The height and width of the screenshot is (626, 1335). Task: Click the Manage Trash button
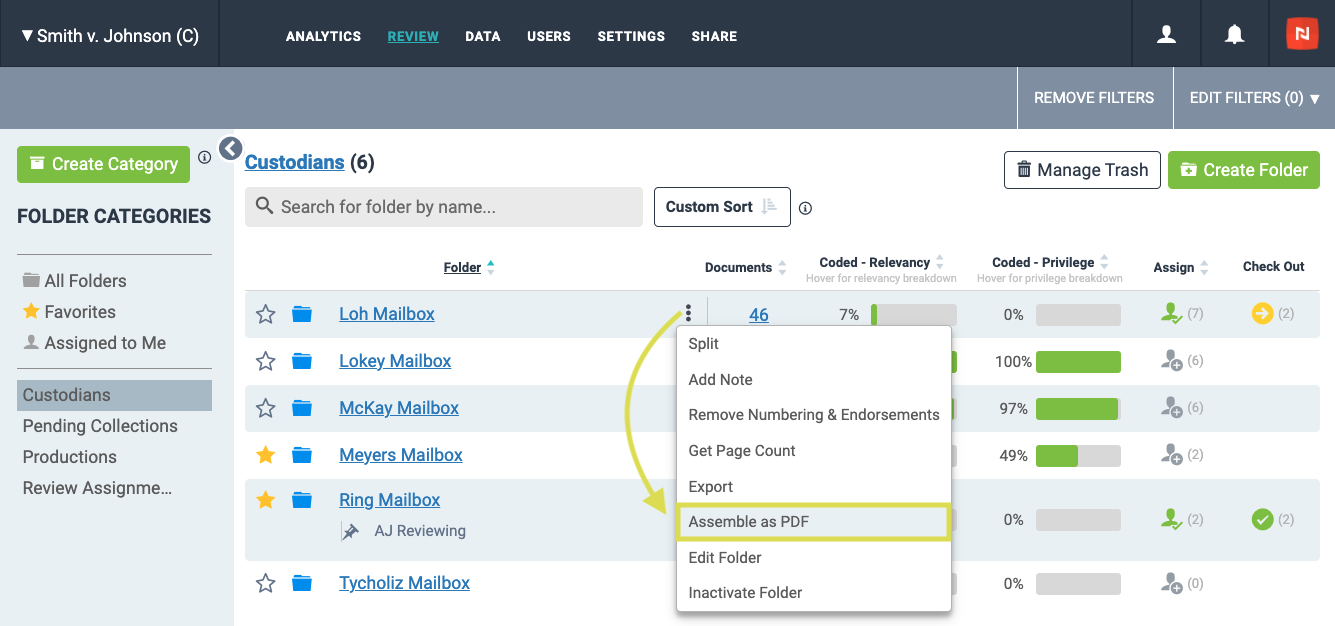(x=1082, y=170)
